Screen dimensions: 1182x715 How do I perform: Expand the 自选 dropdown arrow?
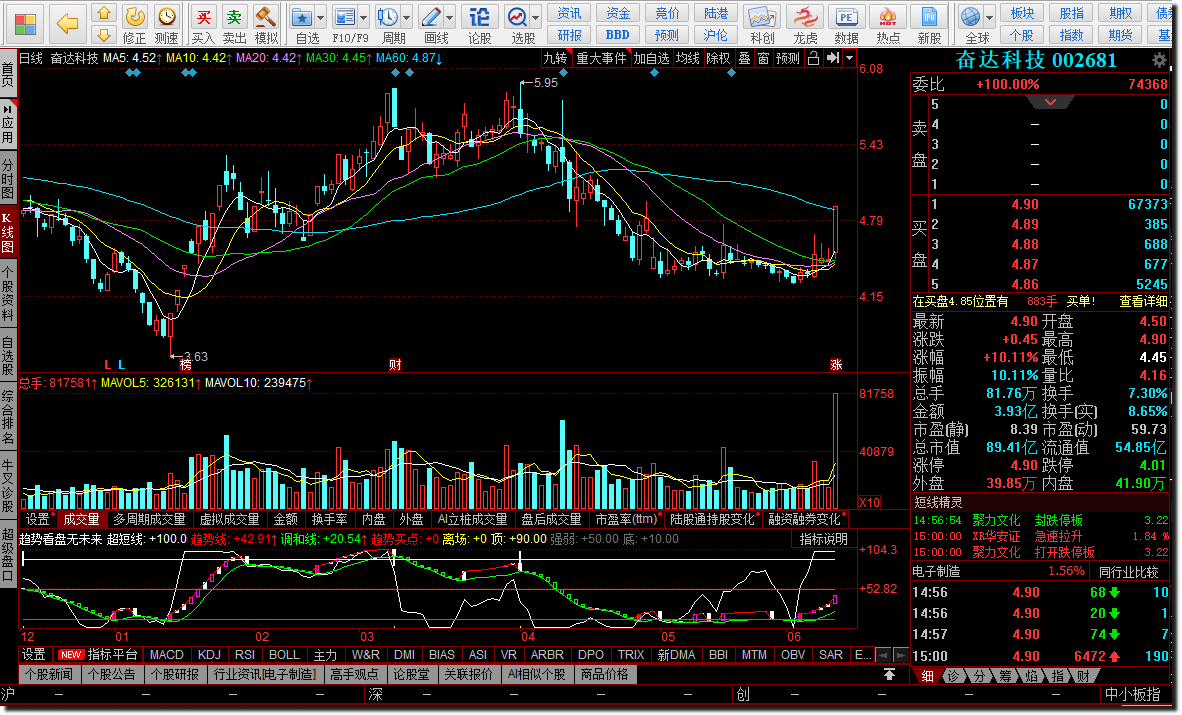click(320, 17)
